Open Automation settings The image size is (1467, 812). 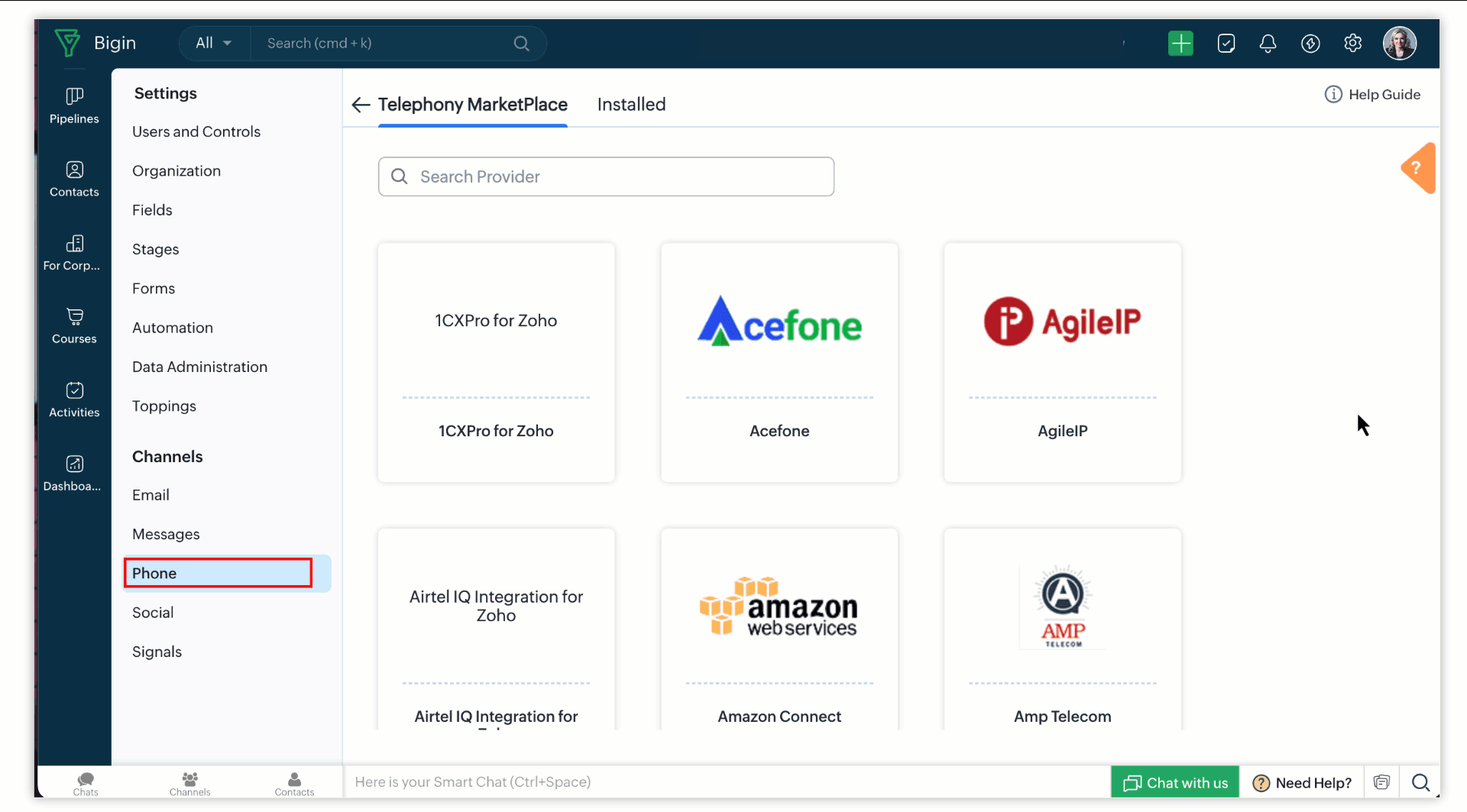point(173,328)
